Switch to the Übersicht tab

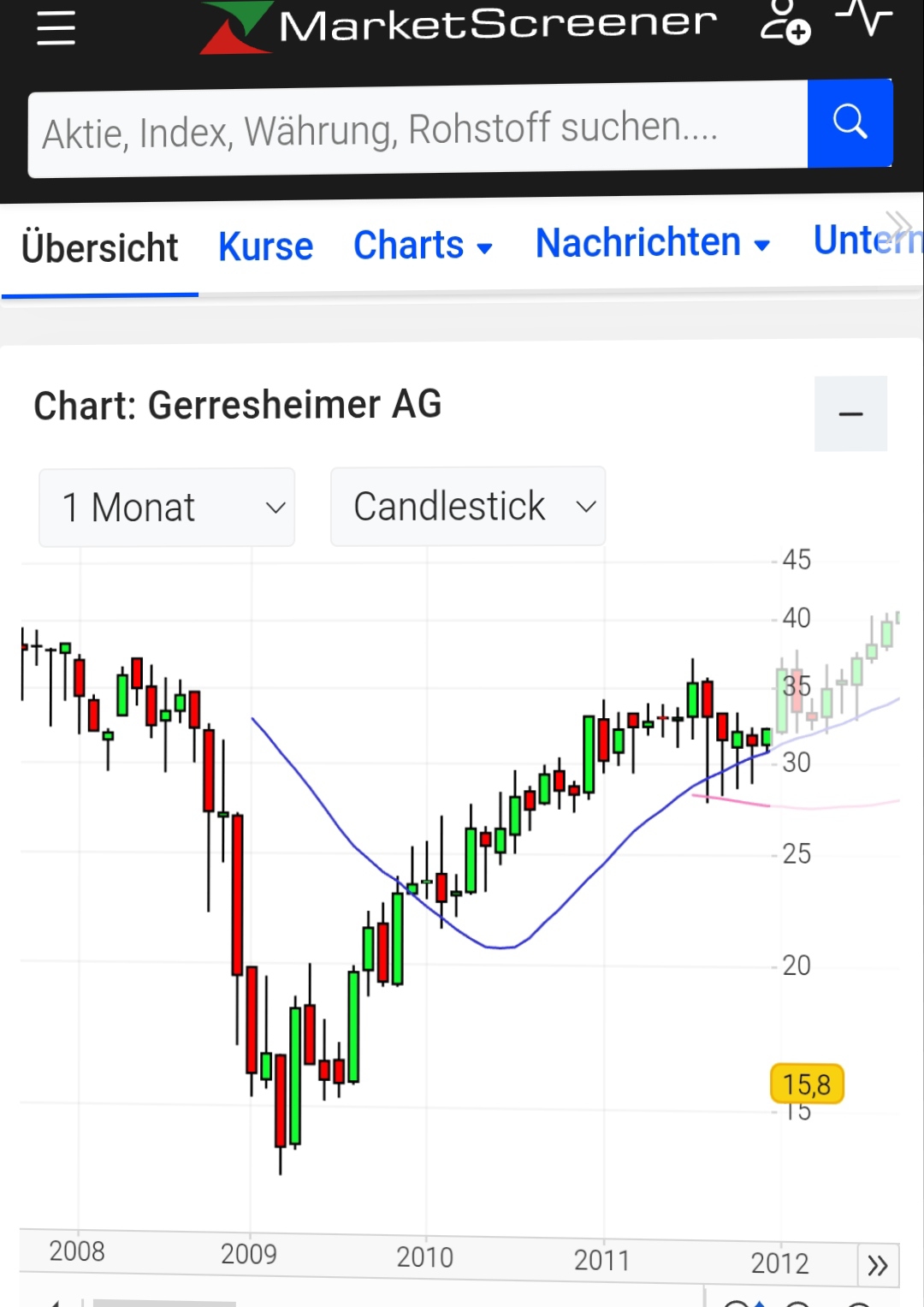(x=99, y=246)
